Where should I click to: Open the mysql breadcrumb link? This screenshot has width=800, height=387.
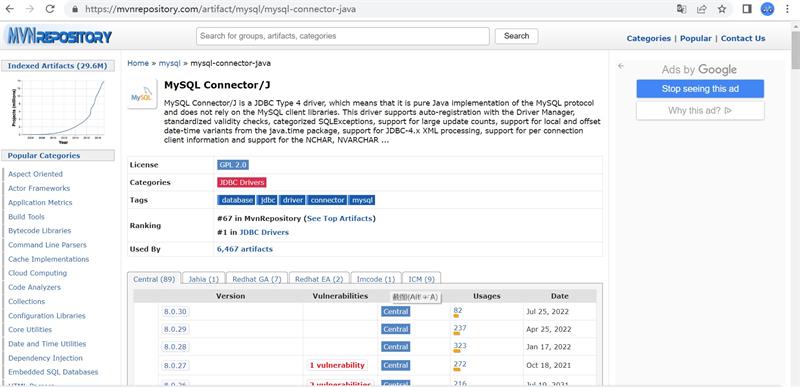169,63
